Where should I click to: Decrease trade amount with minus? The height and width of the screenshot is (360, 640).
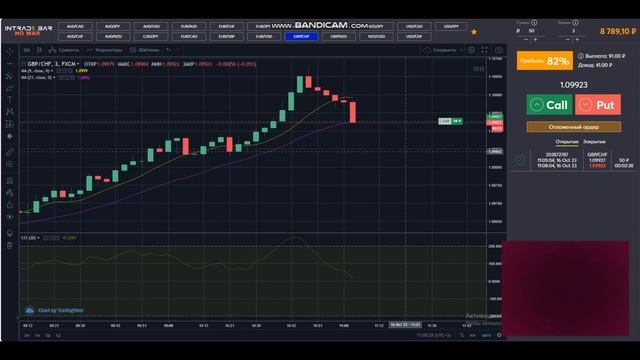pyautogui.click(x=526, y=40)
